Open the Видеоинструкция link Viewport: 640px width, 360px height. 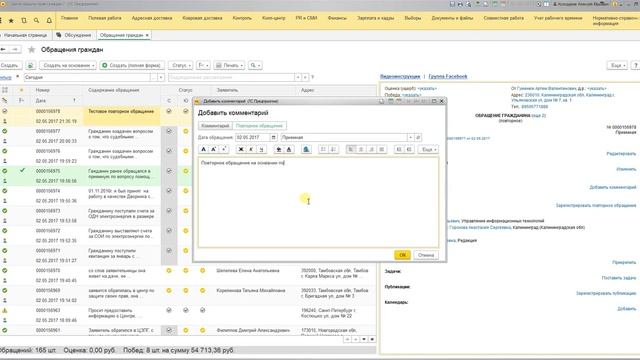pos(400,76)
